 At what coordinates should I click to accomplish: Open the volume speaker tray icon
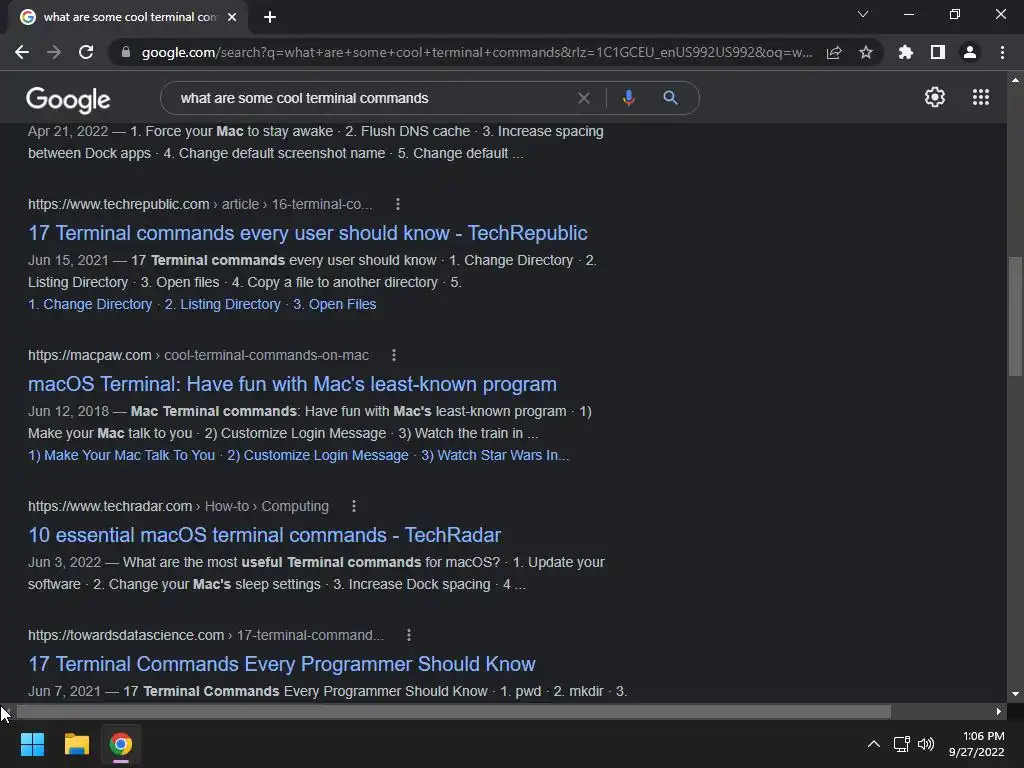point(926,744)
